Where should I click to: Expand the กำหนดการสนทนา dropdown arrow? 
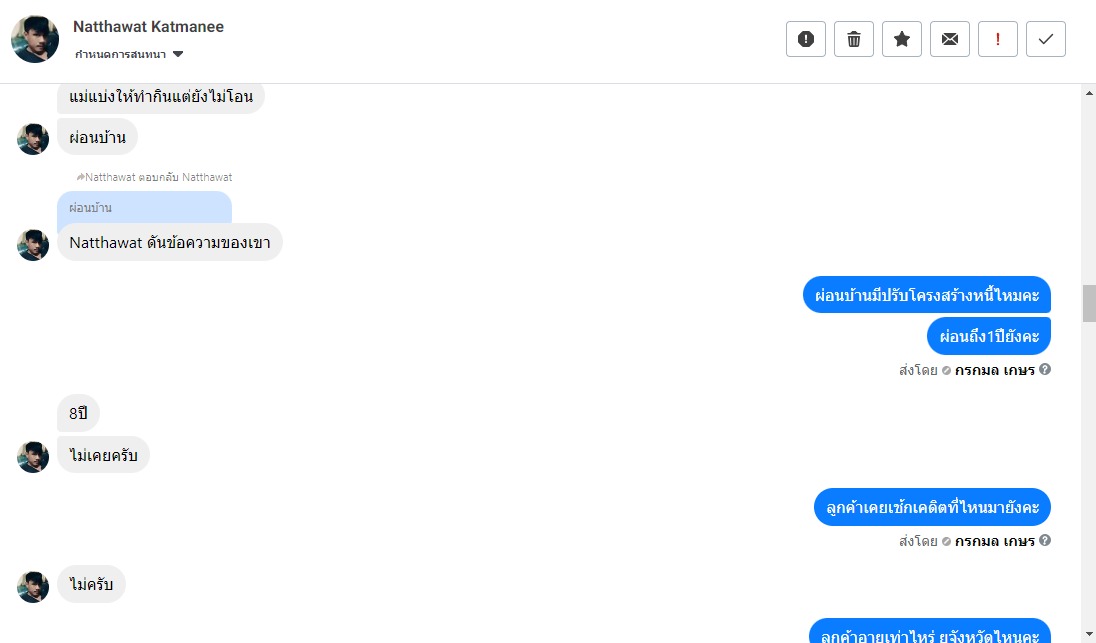pyautogui.click(x=178, y=54)
